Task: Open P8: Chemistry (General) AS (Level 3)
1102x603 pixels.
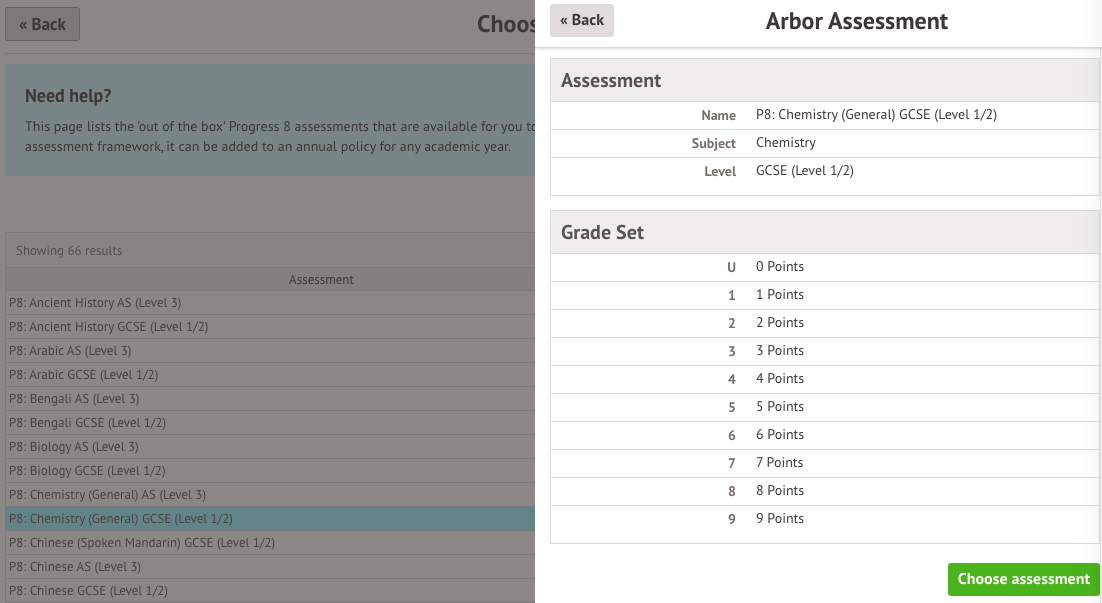Action: point(107,495)
